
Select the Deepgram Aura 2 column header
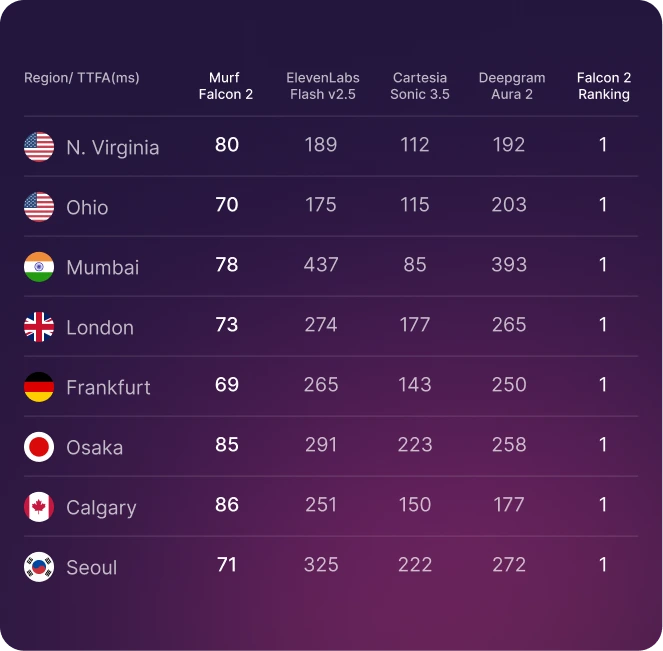(512, 86)
